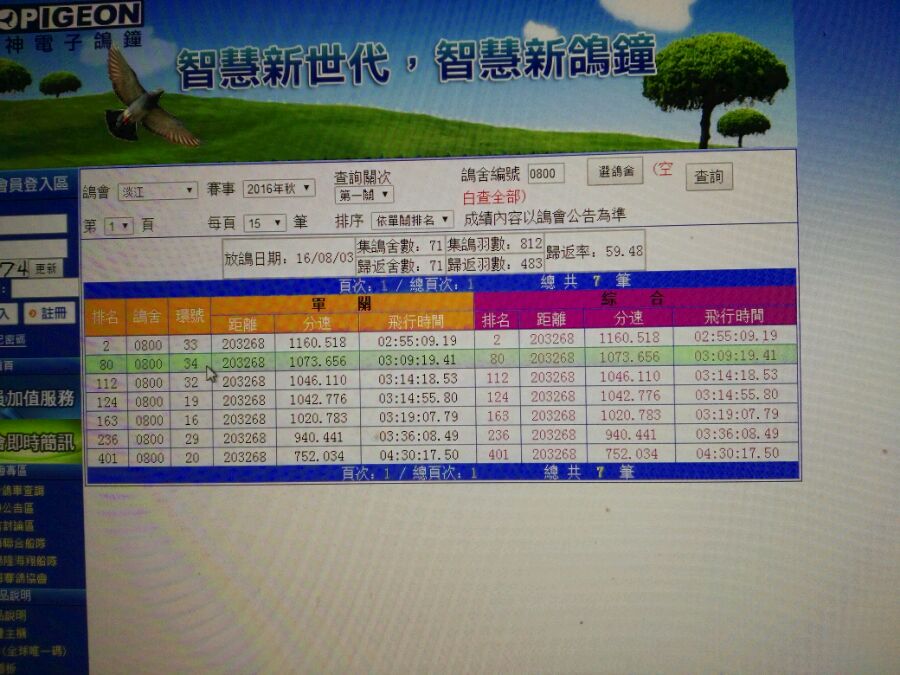Click 單關 speed value 1160.518
900x675 pixels.
[x=317, y=343]
